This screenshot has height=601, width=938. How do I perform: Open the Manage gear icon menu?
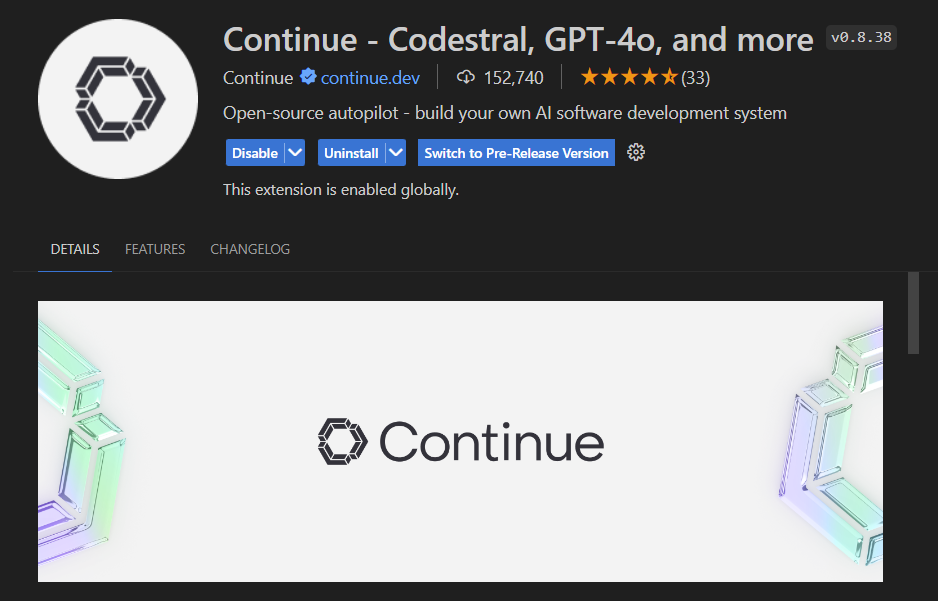tap(636, 152)
